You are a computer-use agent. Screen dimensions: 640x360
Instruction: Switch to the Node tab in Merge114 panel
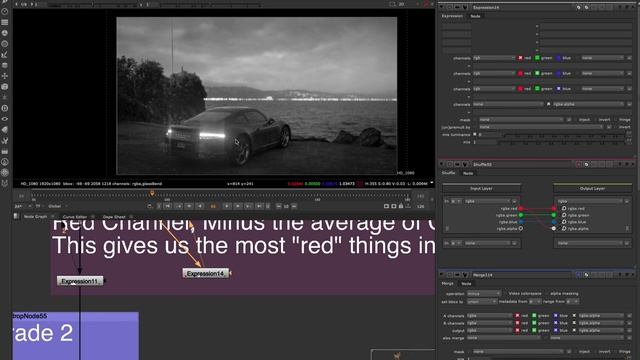(x=466, y=283)
